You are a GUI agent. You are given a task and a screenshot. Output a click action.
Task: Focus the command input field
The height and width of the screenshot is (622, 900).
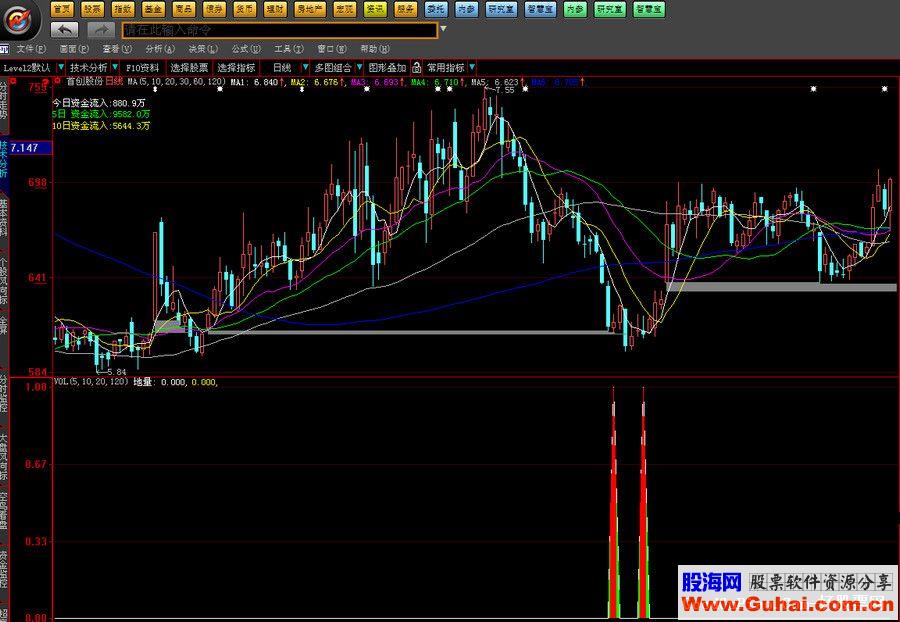280,30
